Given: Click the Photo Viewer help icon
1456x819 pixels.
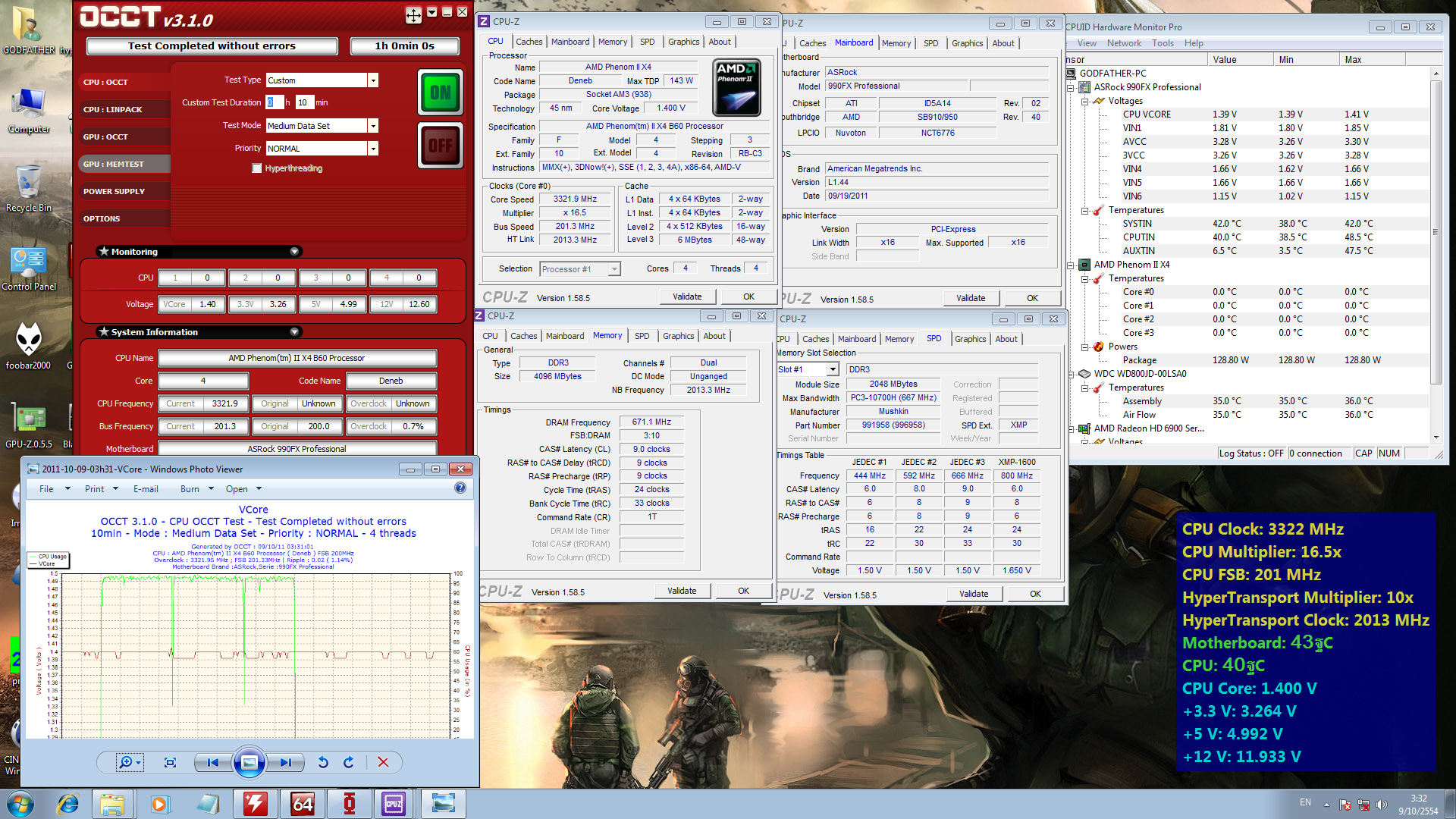Looking at the screenshot, I should click(x=460, y=488).
